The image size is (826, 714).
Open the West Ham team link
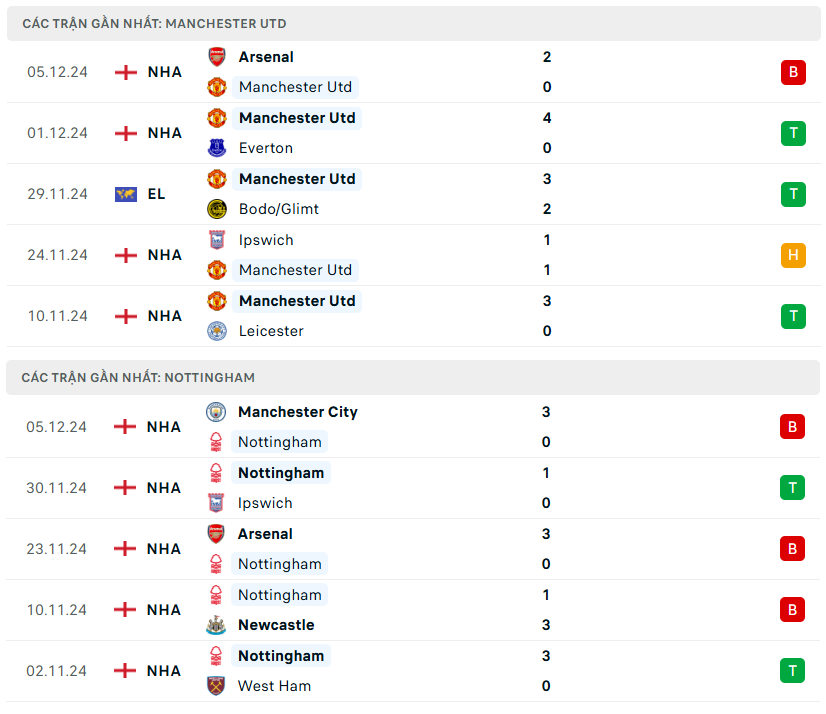coord(274,686)
